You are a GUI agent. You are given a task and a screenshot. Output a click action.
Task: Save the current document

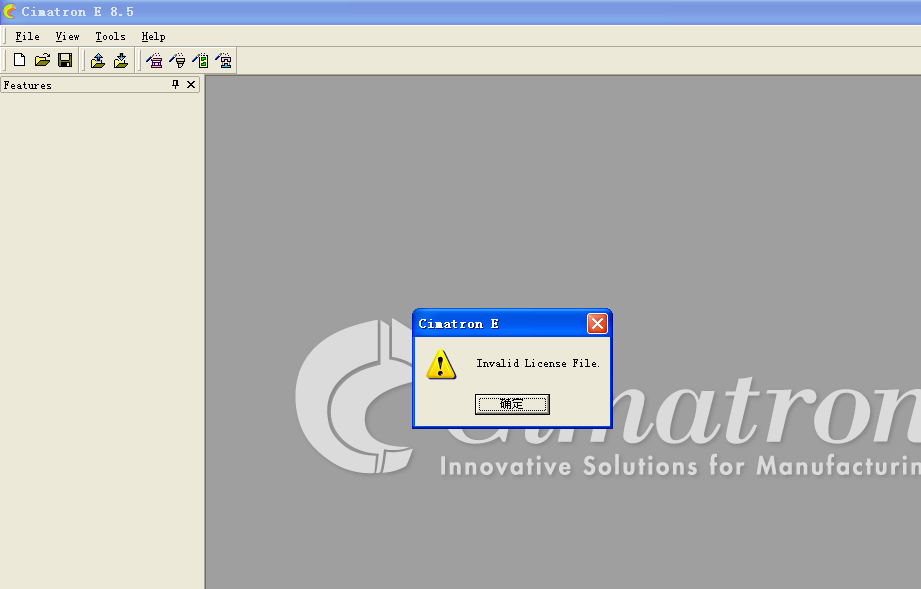[64, 59]
